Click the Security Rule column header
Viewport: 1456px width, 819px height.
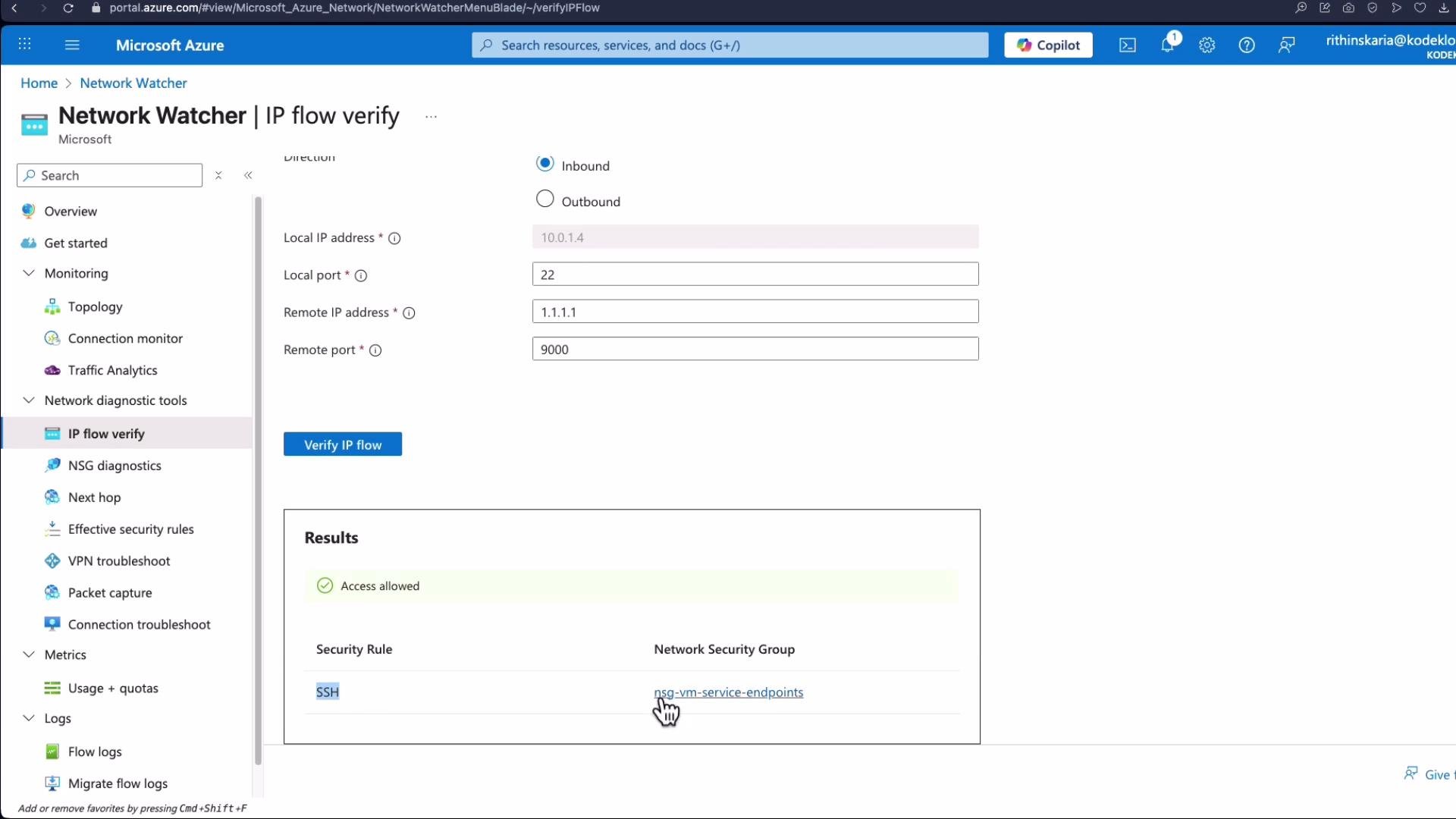tap(354, 649)
